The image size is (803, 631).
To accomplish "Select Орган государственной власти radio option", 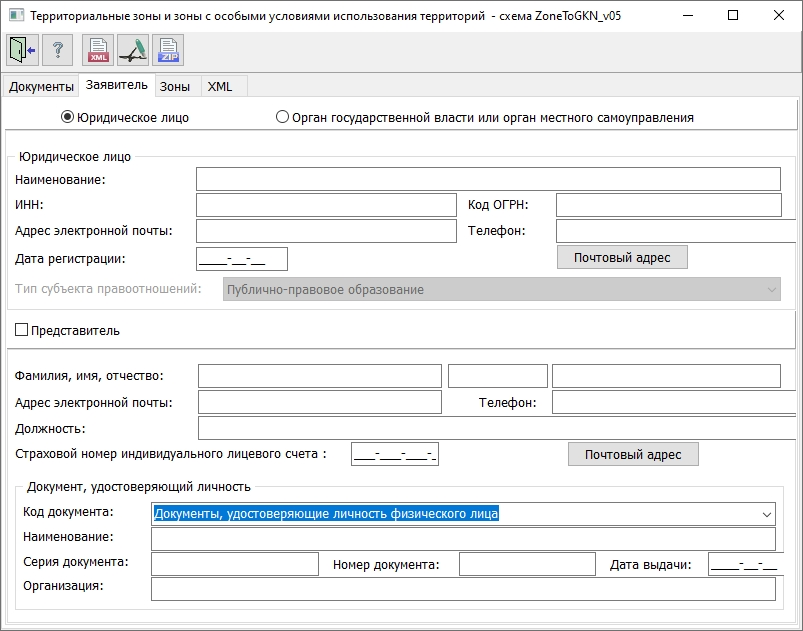I will click(x=282, y=117).
